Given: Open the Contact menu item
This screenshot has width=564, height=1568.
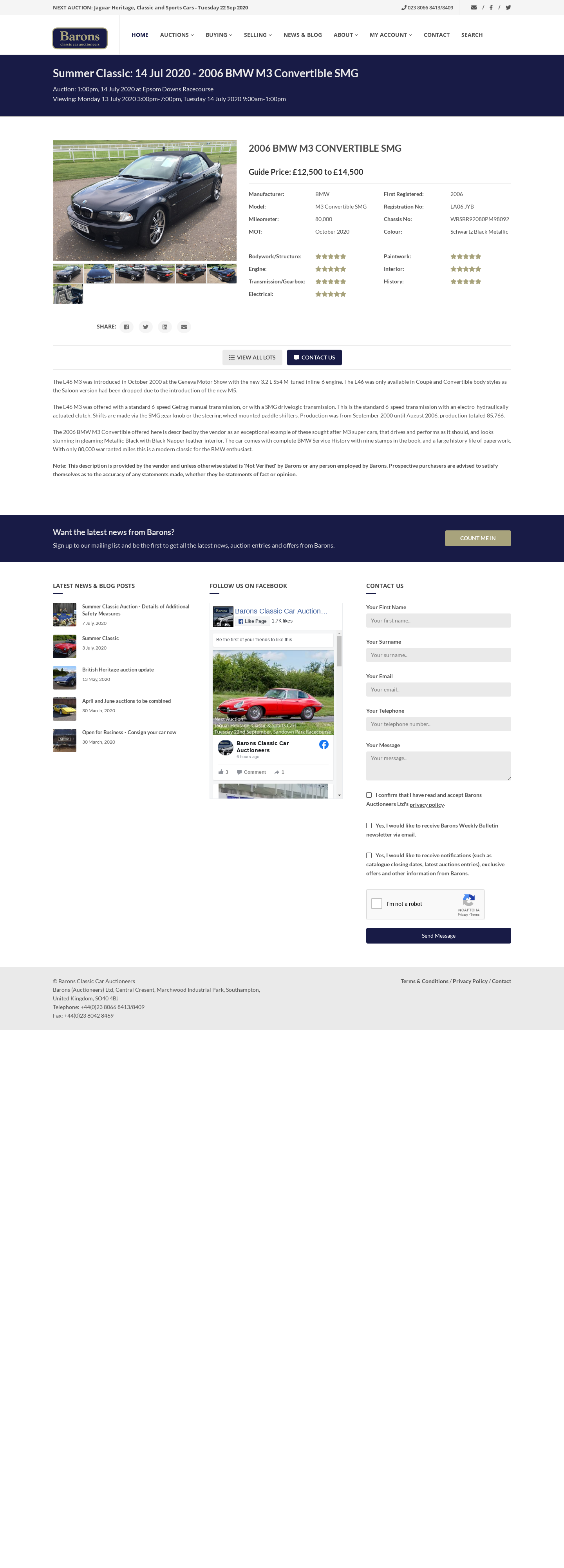Looking at the screenshot, I should 436,35.
